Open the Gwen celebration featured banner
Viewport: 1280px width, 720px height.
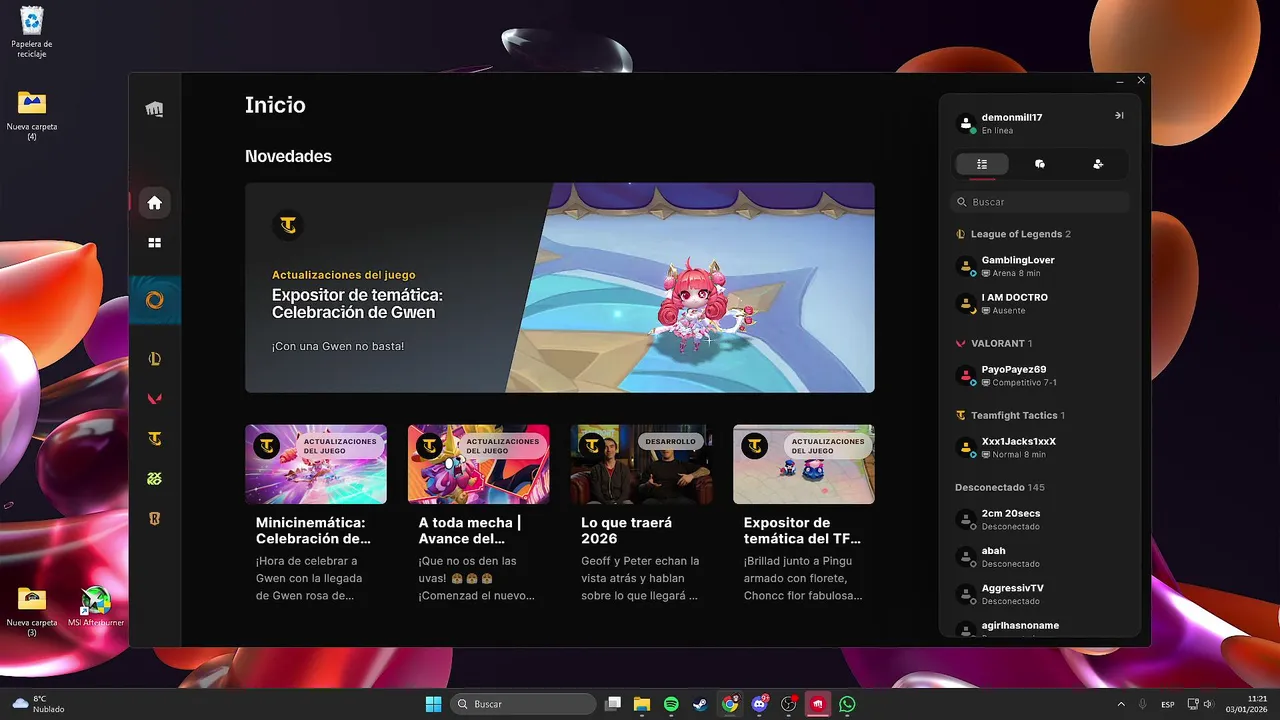pyautogui.click(x=560, y=287)
